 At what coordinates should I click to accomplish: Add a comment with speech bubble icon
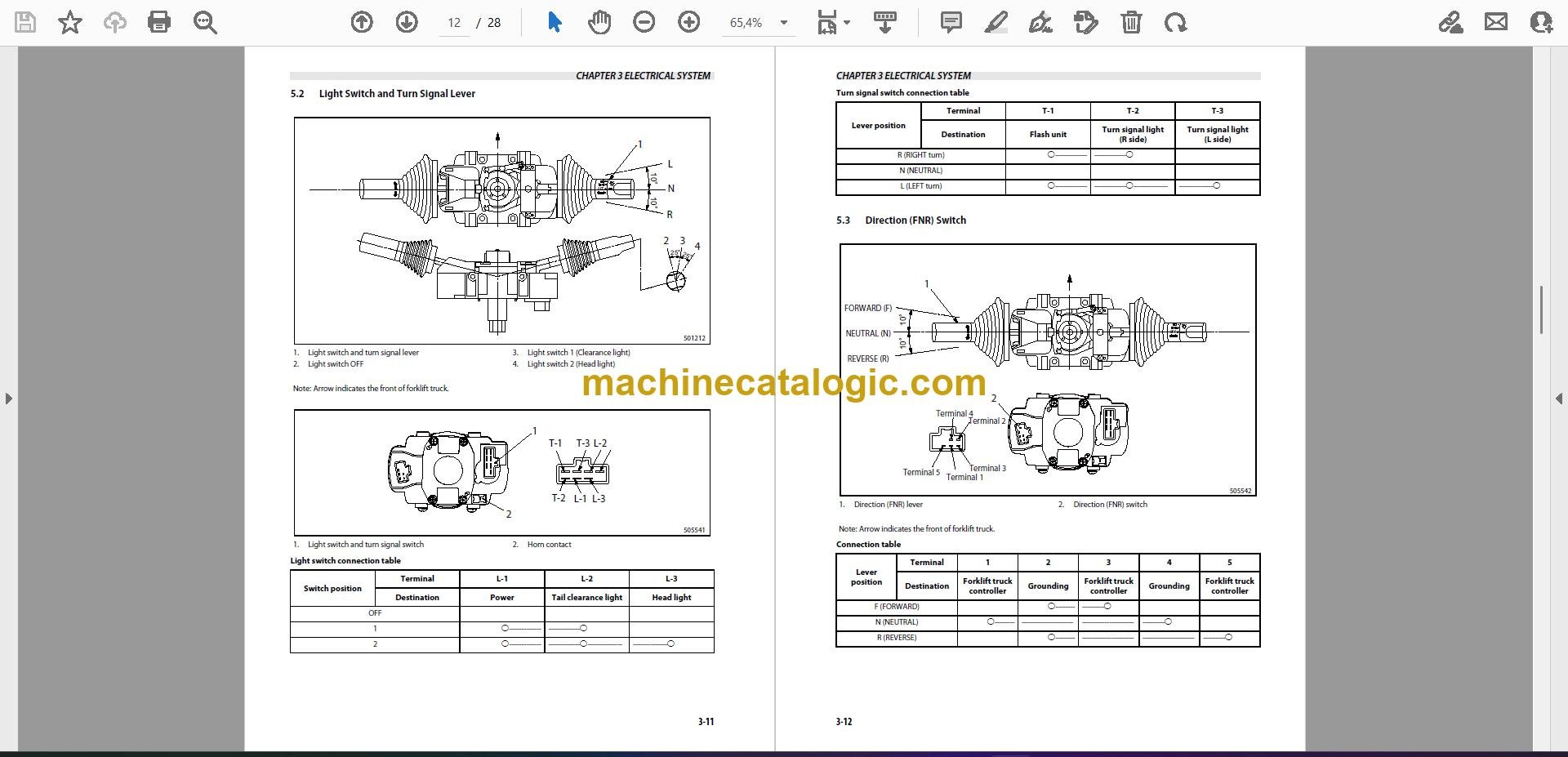(x=951, y=22)
